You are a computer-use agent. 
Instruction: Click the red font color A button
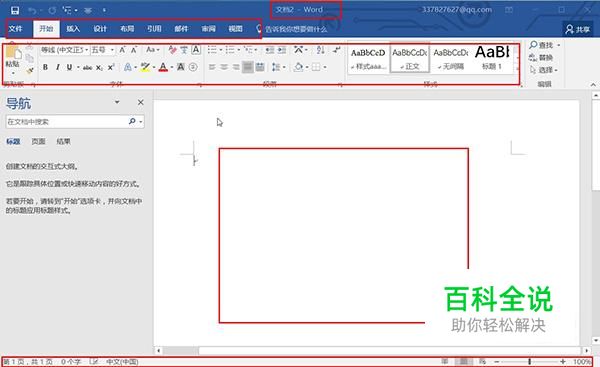pyautogui.click(x=163, y=67)
